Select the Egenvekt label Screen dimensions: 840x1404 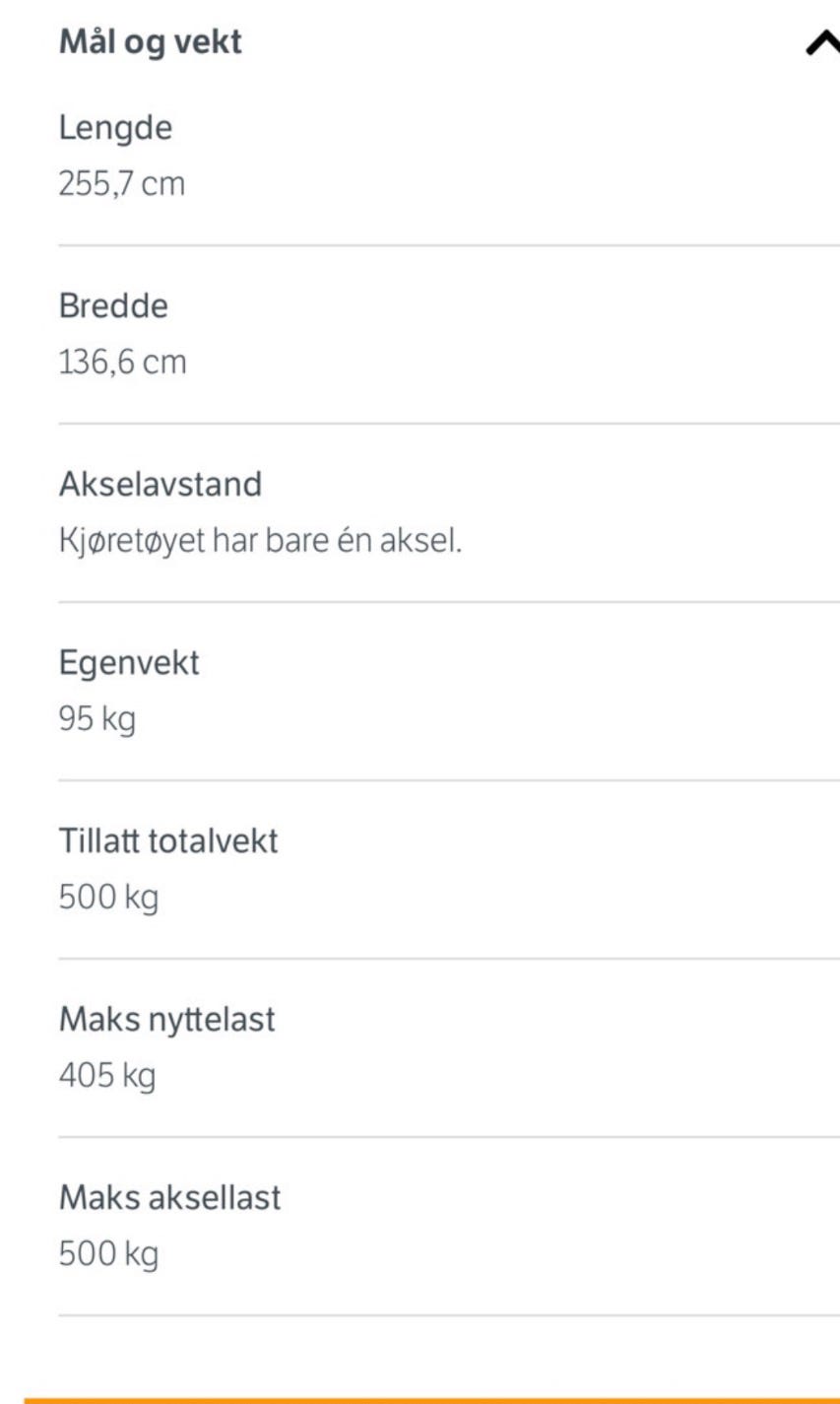(129, 662)
